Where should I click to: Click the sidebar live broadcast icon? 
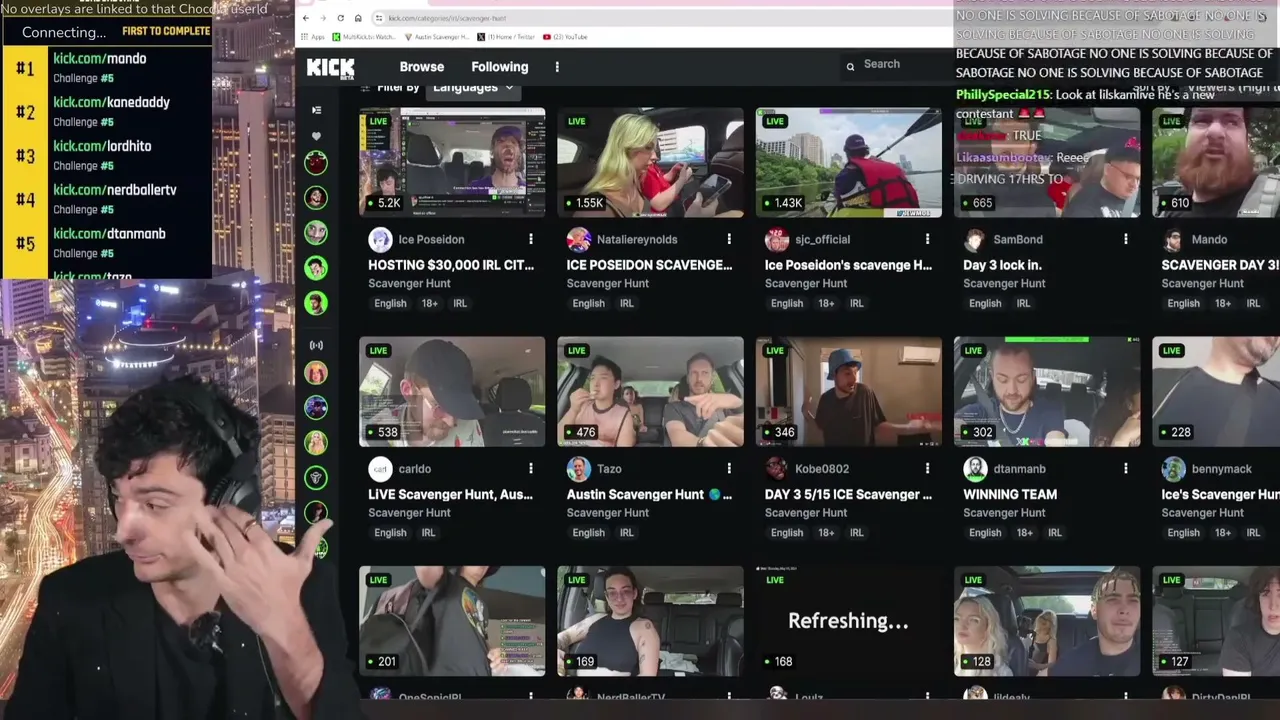tap(316, 345)
